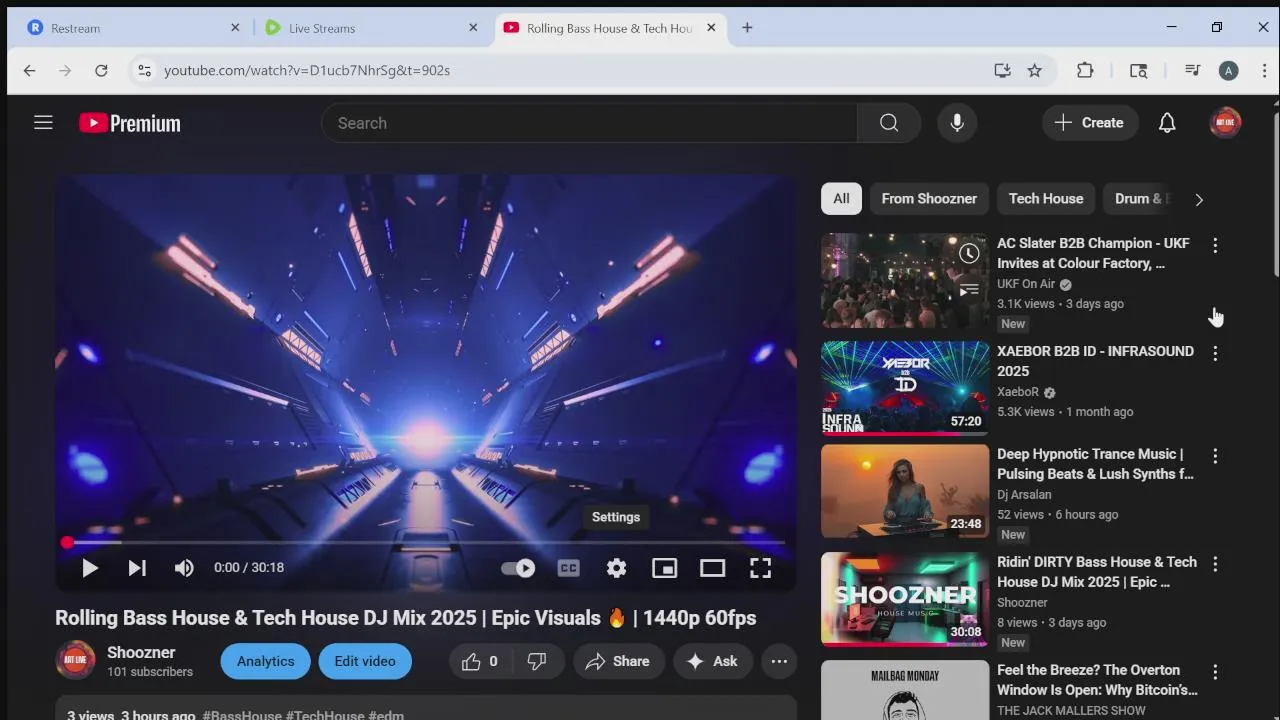This screenshot has height=720, width=1280.
Task: Switch to the Live Streams browser tab
Action: [x=370, y=28]
